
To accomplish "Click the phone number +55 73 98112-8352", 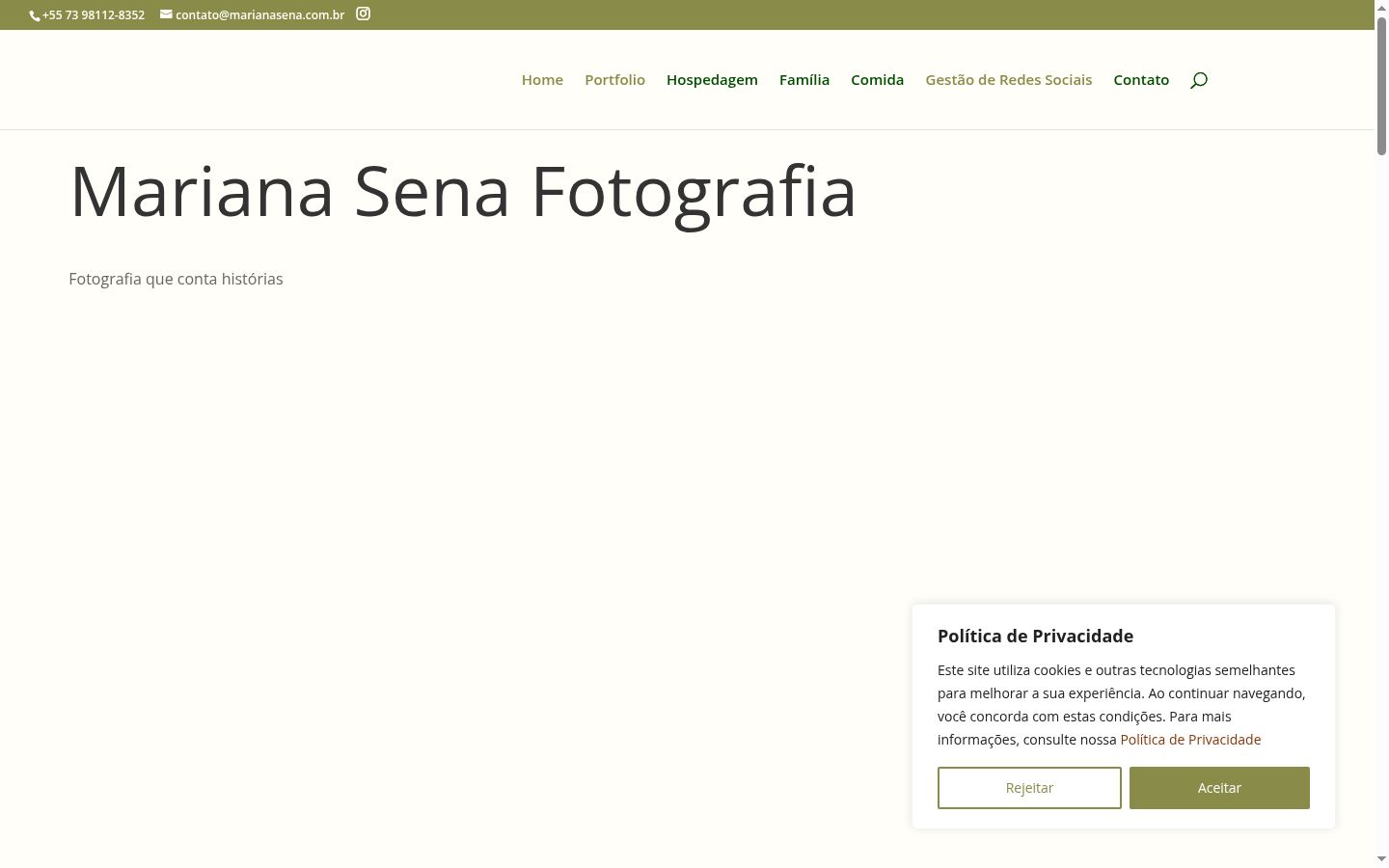I will [94, 14].
